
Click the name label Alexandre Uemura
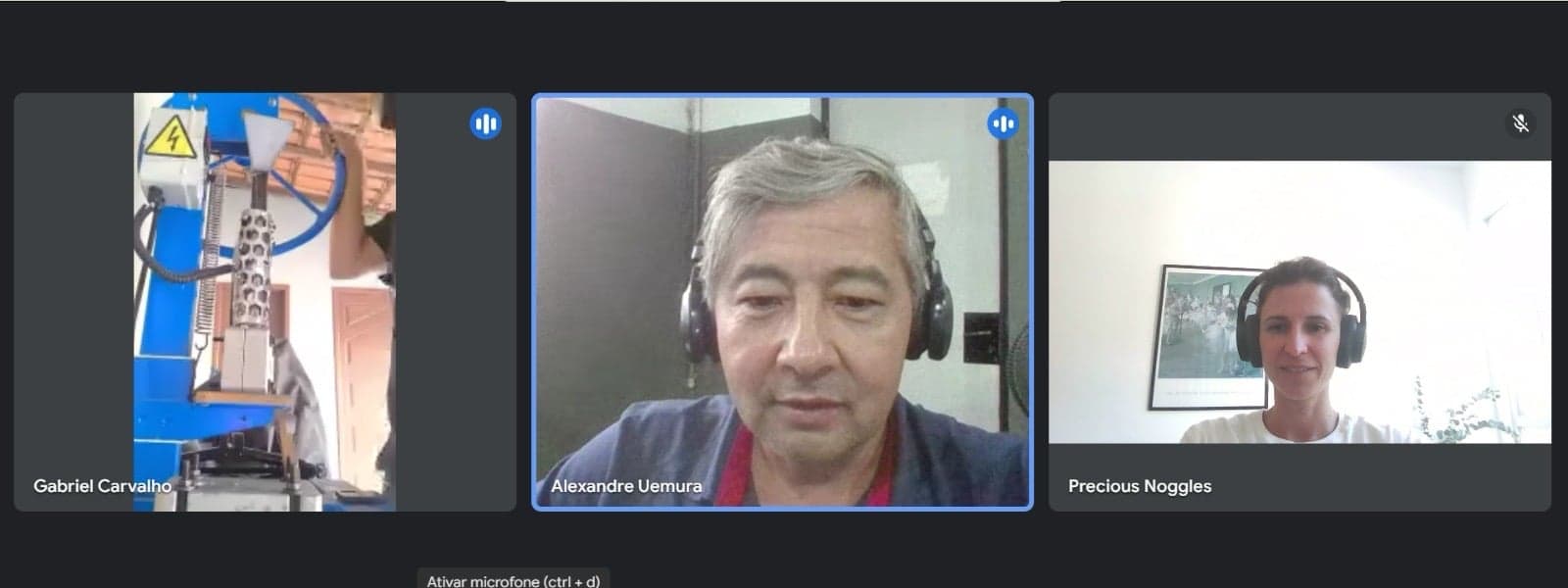(626, 486)
